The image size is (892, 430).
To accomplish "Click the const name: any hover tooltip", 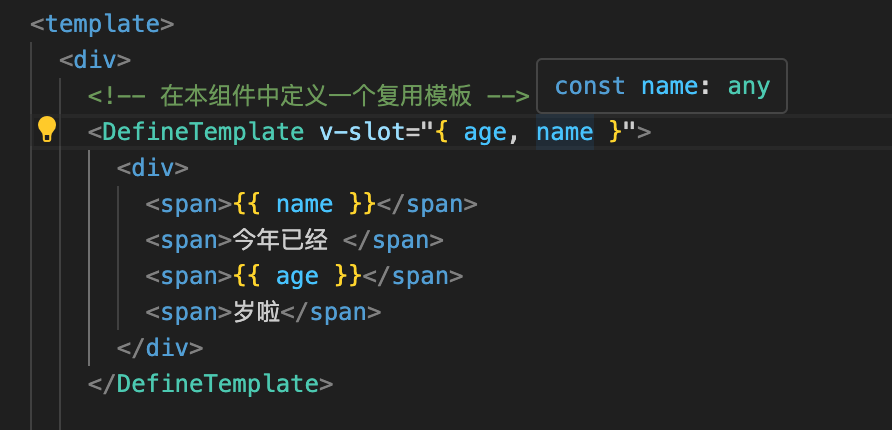I will [662, 86].
